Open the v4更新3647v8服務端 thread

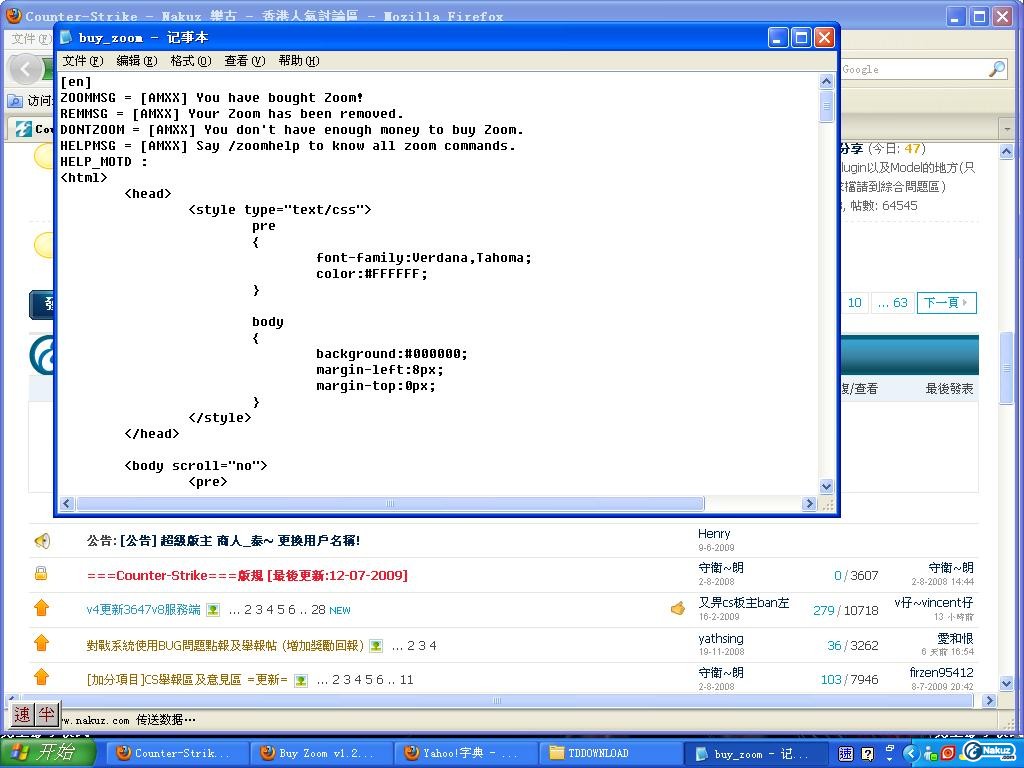(x=143, y=610)
